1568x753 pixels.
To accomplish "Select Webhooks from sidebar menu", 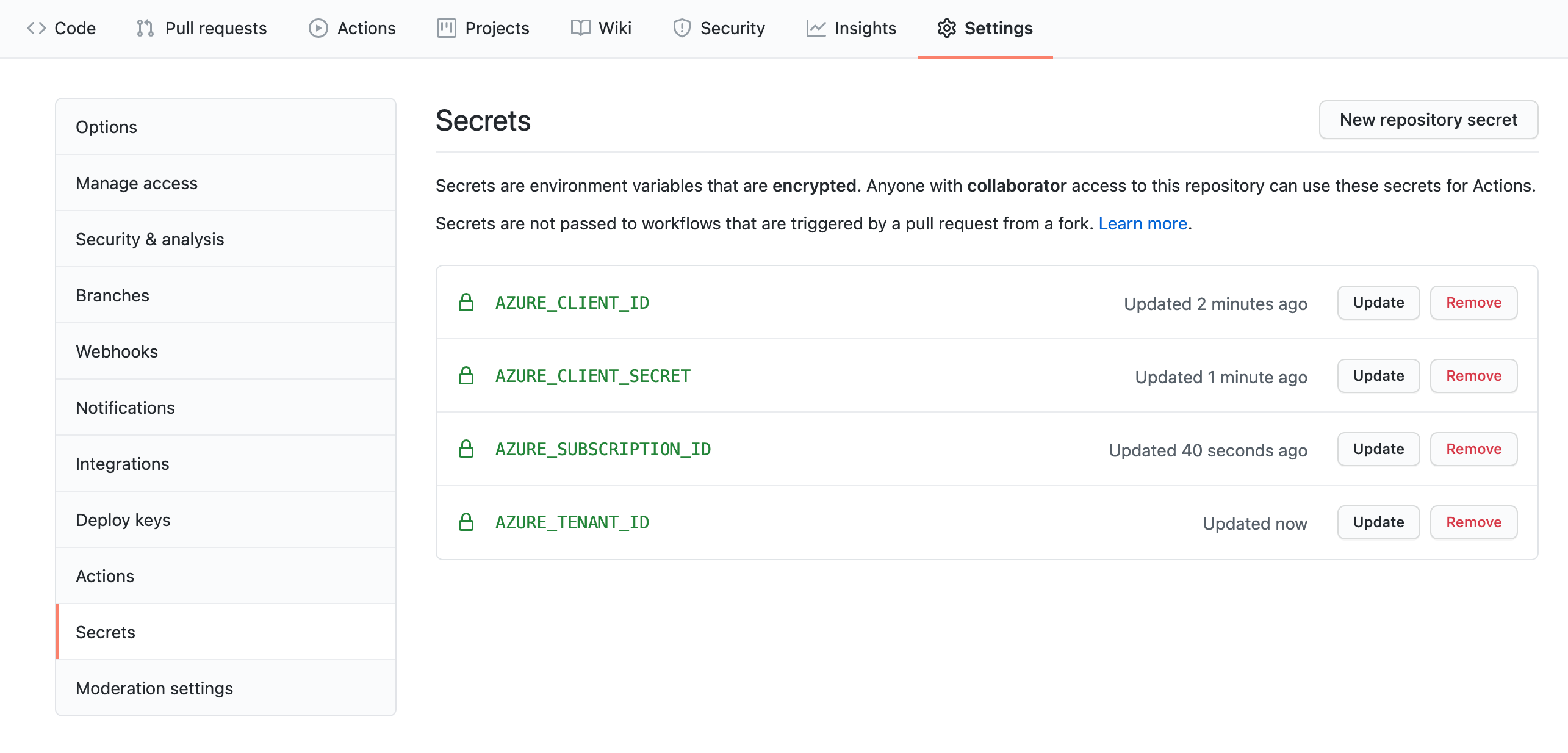I will 116,351.
